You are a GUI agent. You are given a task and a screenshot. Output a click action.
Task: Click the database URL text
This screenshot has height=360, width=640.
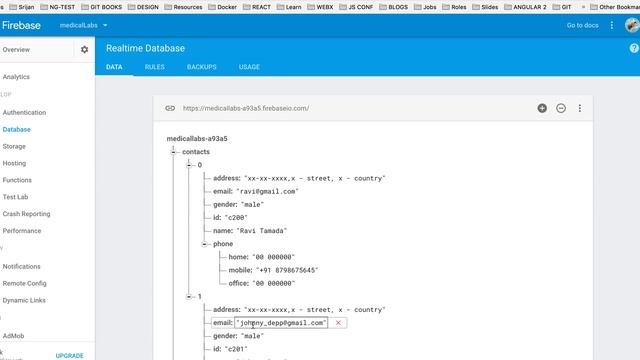(246, 108)
